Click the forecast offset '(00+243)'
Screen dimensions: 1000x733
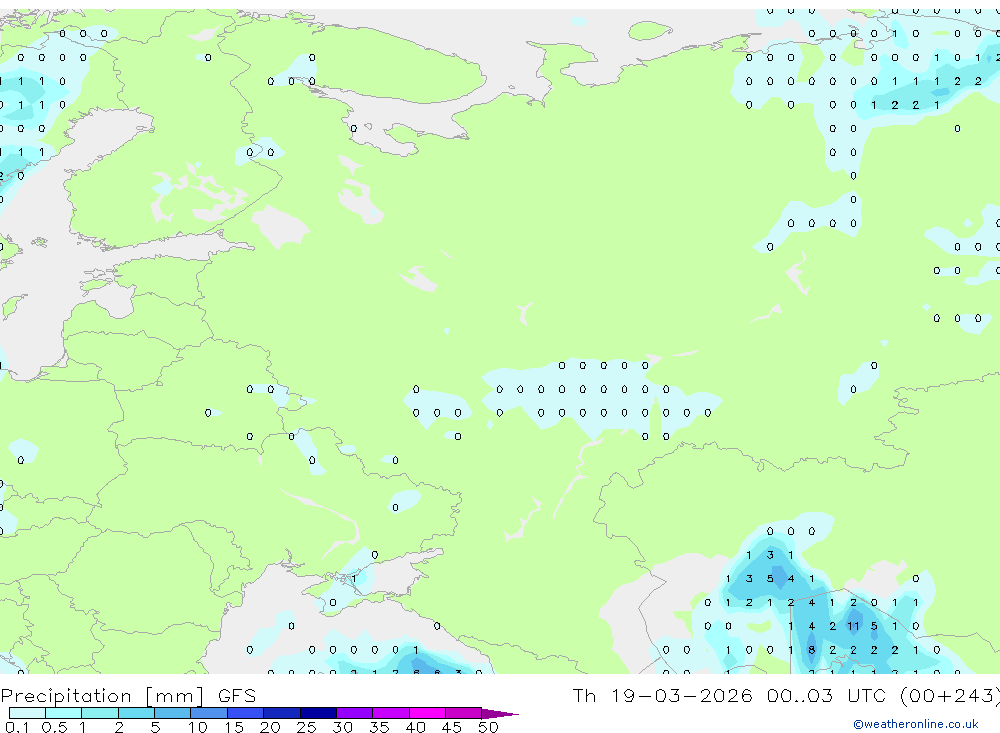coord(950,696)
